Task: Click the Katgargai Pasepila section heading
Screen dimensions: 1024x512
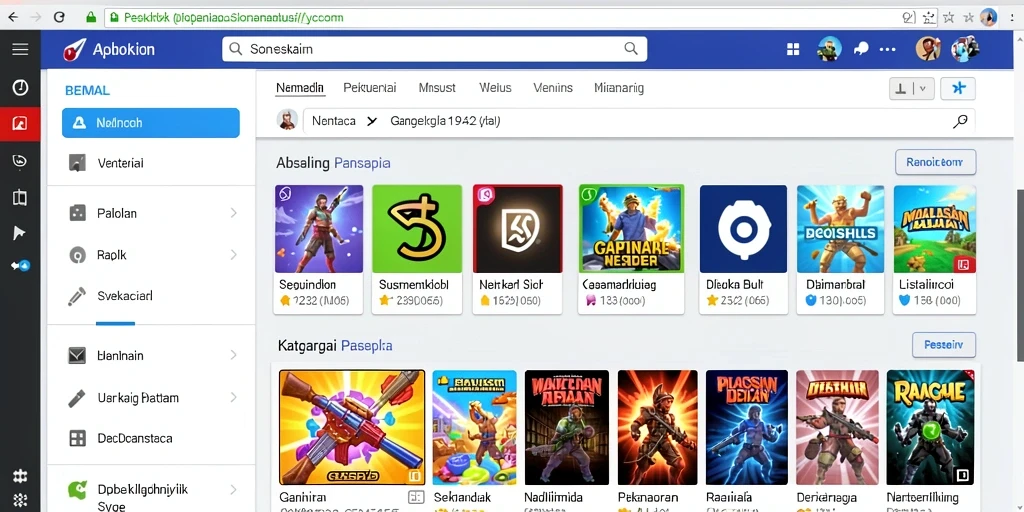Action: click(335, 345)
